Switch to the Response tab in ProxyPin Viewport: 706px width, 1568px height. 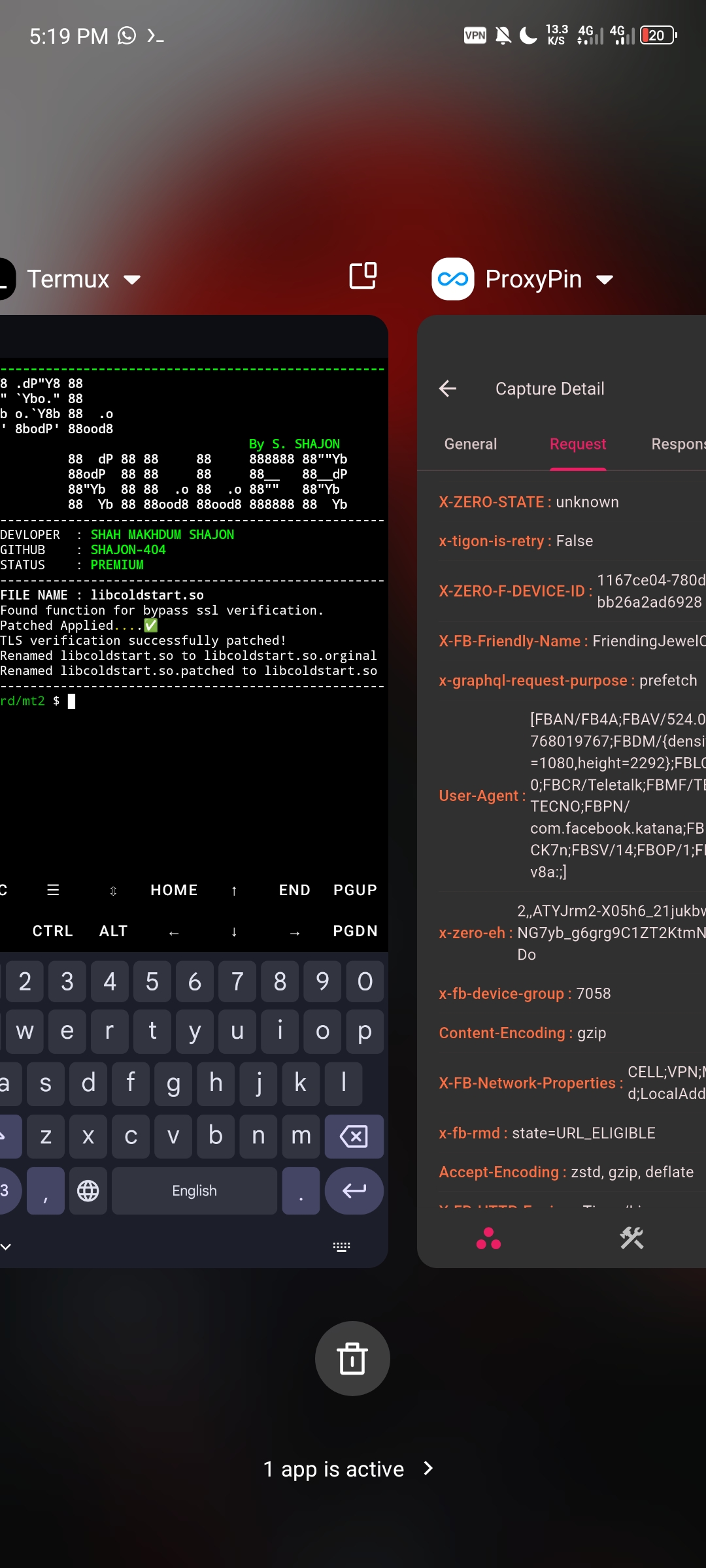pos(678,444)
